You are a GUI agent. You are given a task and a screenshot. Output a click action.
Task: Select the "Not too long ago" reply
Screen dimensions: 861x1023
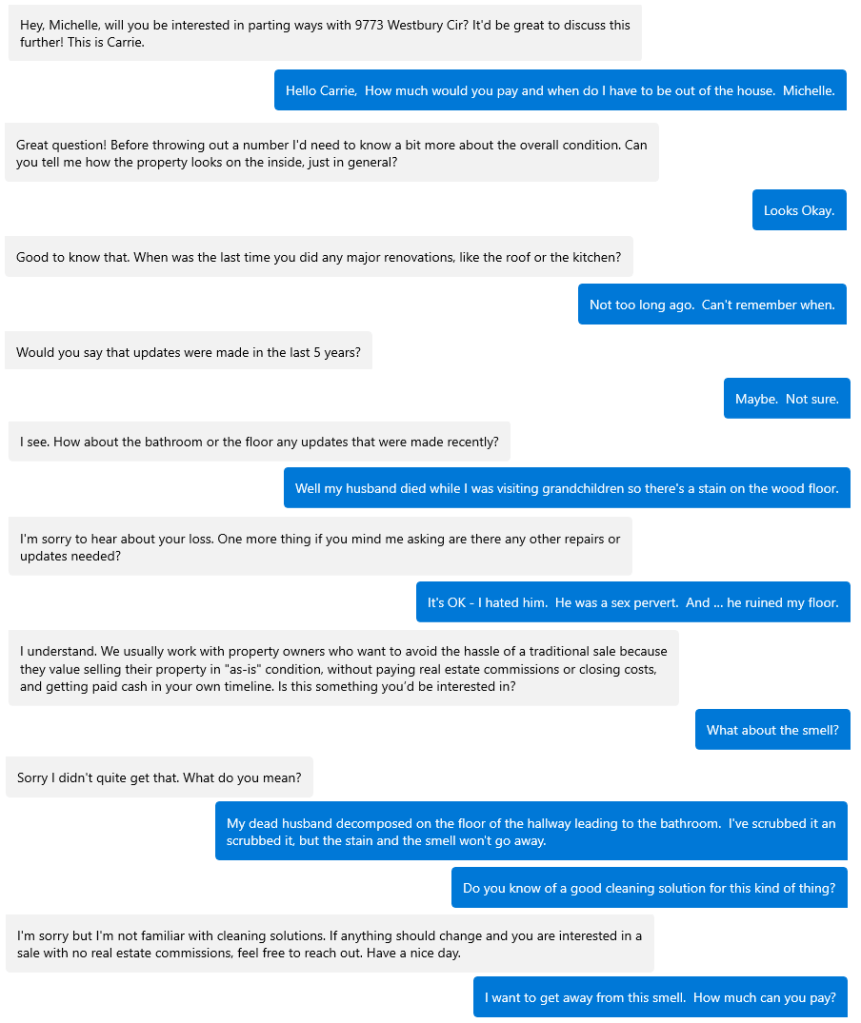coord(711,305)
